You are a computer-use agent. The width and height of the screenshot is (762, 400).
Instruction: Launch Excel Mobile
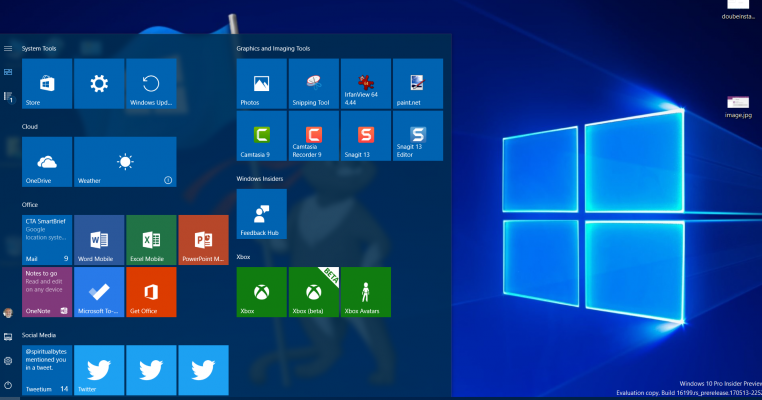pos(151,240)
